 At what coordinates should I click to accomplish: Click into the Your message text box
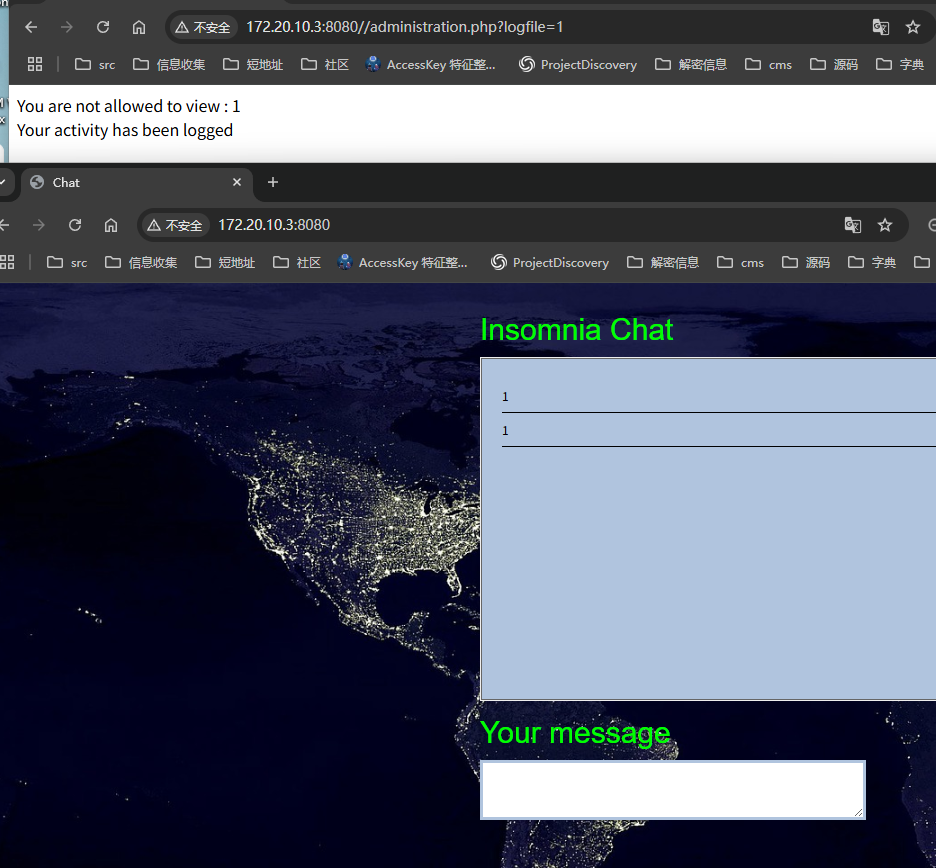coord(672,789)
